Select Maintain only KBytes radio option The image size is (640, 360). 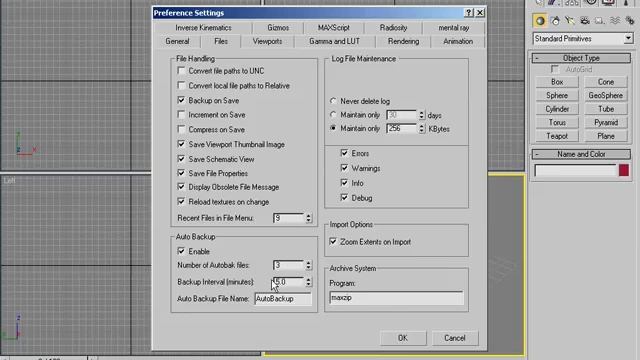click(333, 128)
